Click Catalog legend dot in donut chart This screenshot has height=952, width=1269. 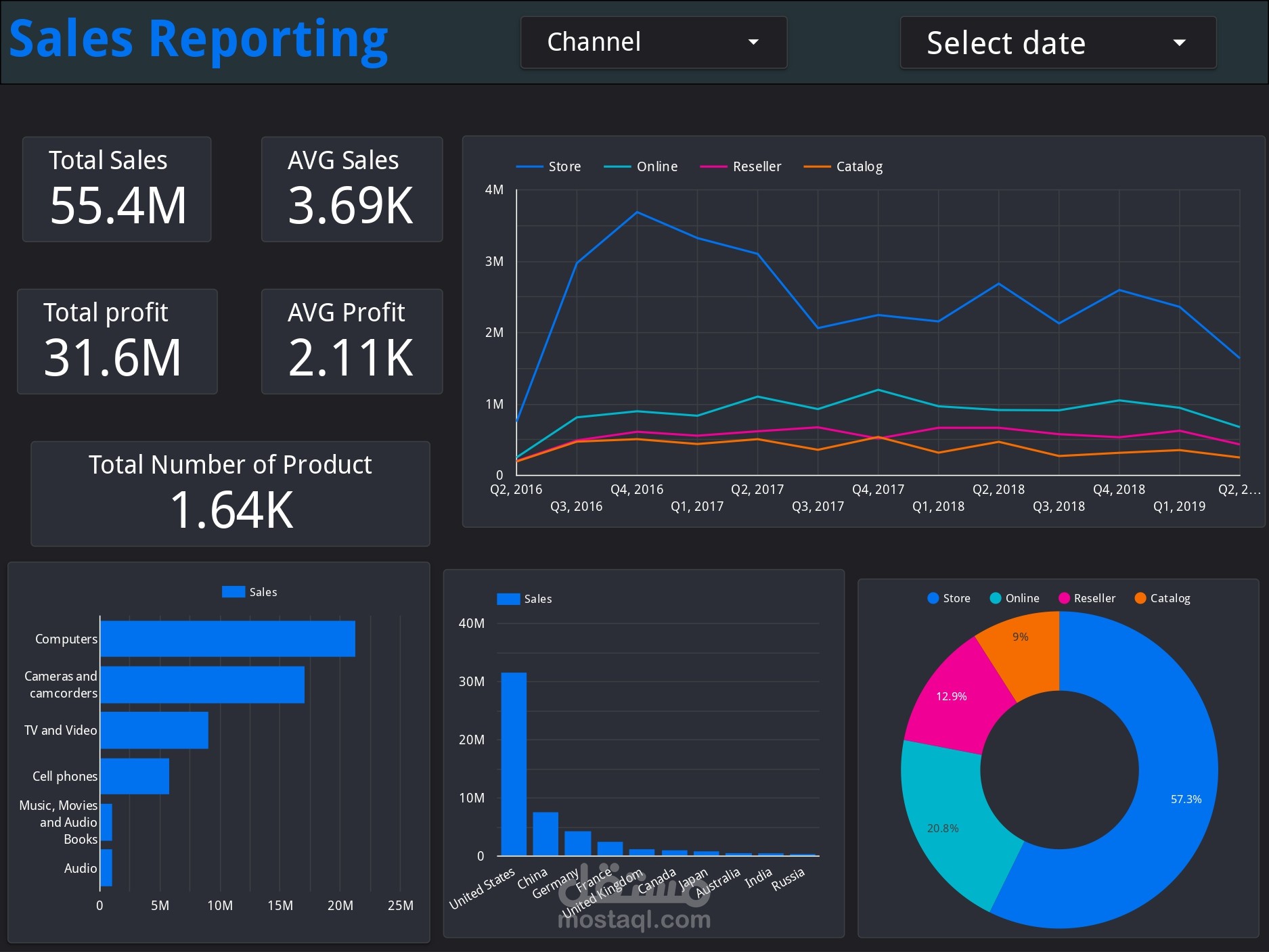tap(1140, 598)
